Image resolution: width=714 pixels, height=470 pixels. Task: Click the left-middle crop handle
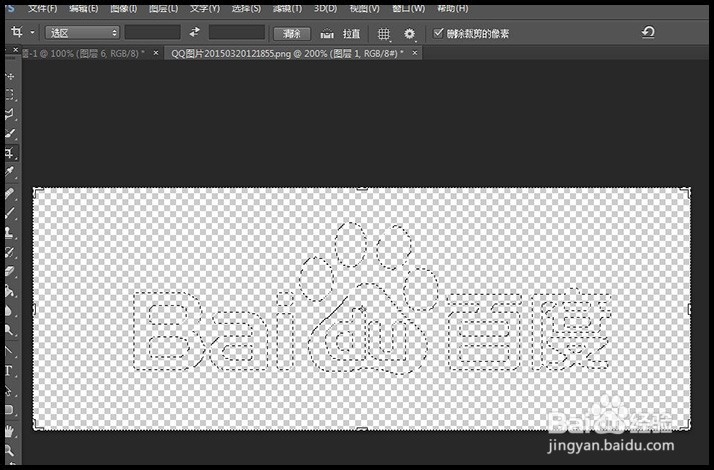point(34,309)
